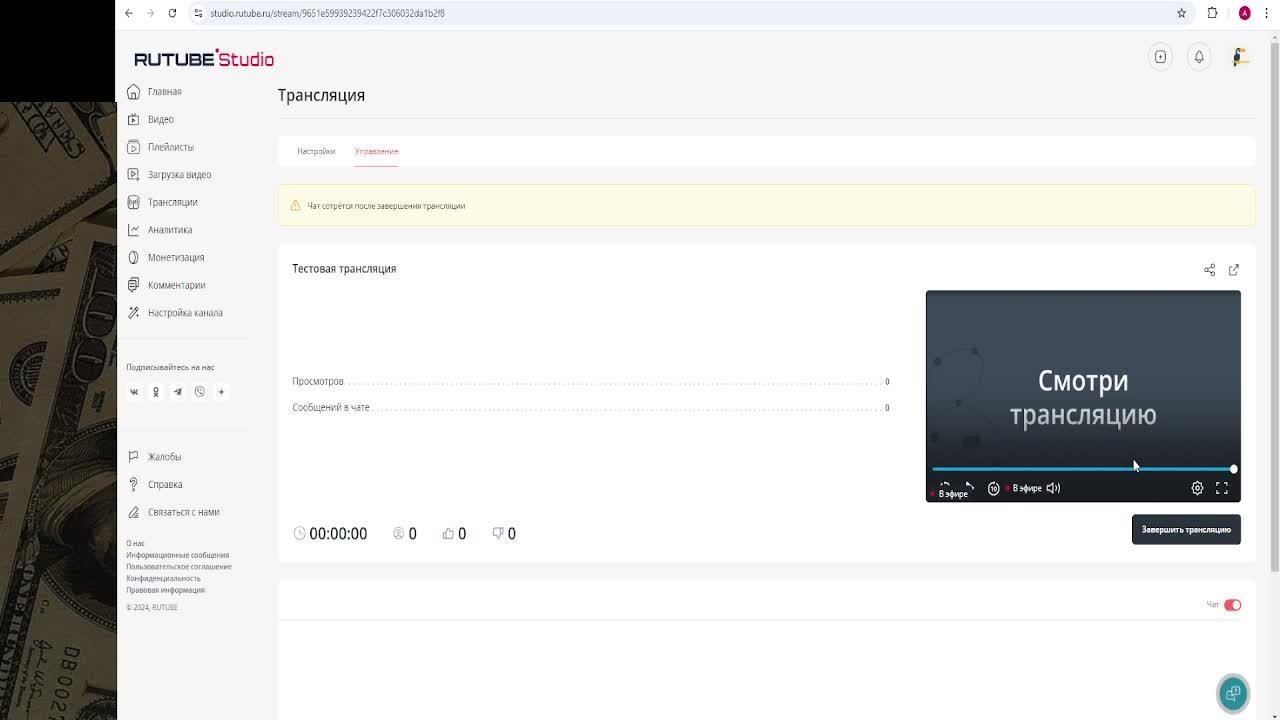The image size is (1280, 720).
Task: Click the browser forward arrow
Action: [150, 13]
